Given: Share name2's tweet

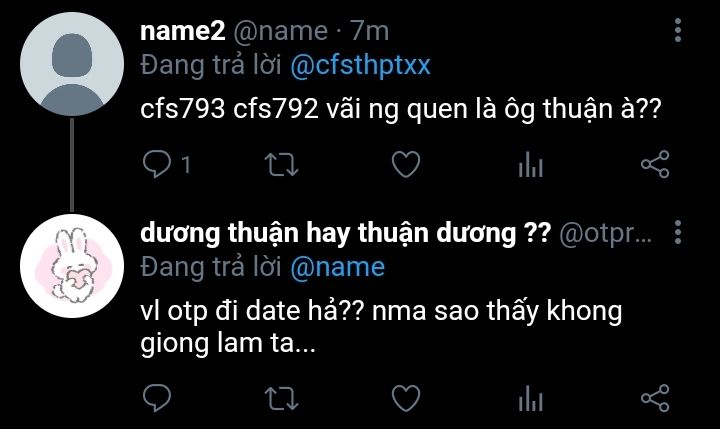Looking at the screenshot, I should click(655, 164).
